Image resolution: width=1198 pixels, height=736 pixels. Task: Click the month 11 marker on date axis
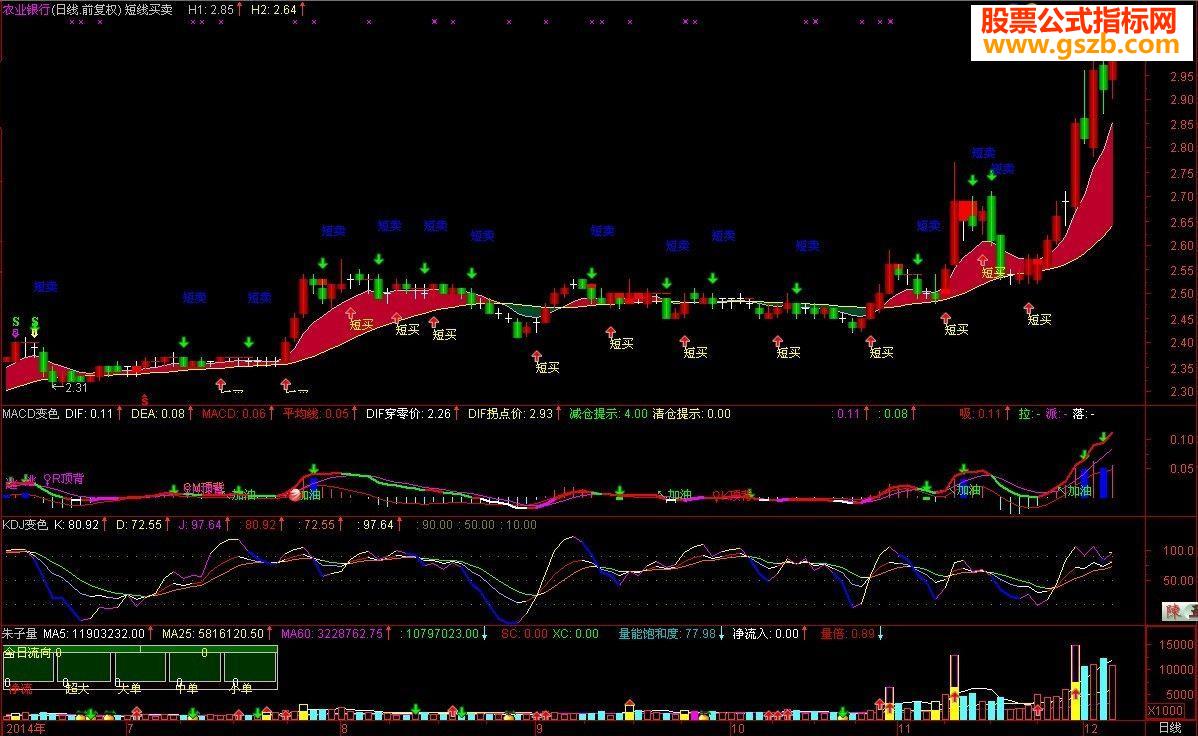coord(904,728)
